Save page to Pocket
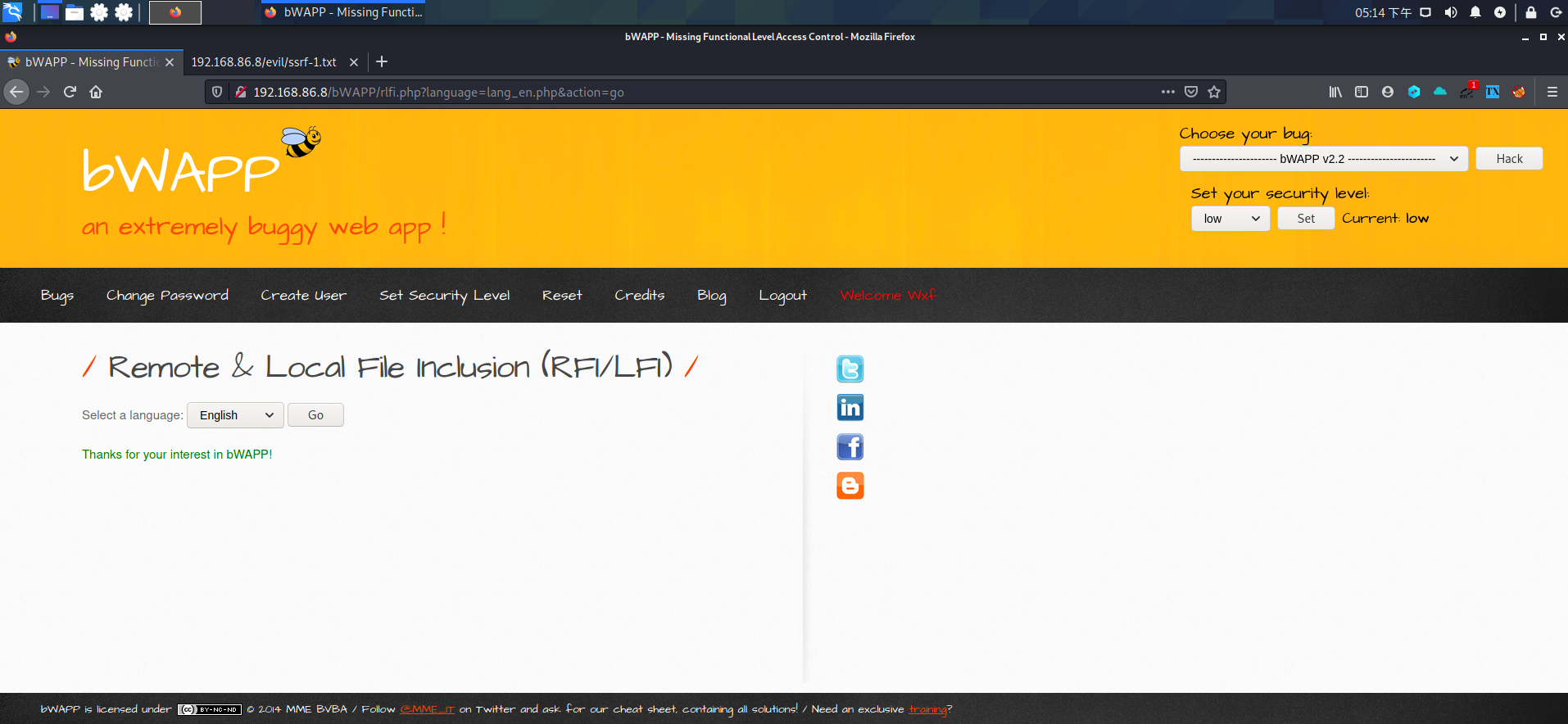Screen dimensions: 1568x724 tap(1191, 92)
